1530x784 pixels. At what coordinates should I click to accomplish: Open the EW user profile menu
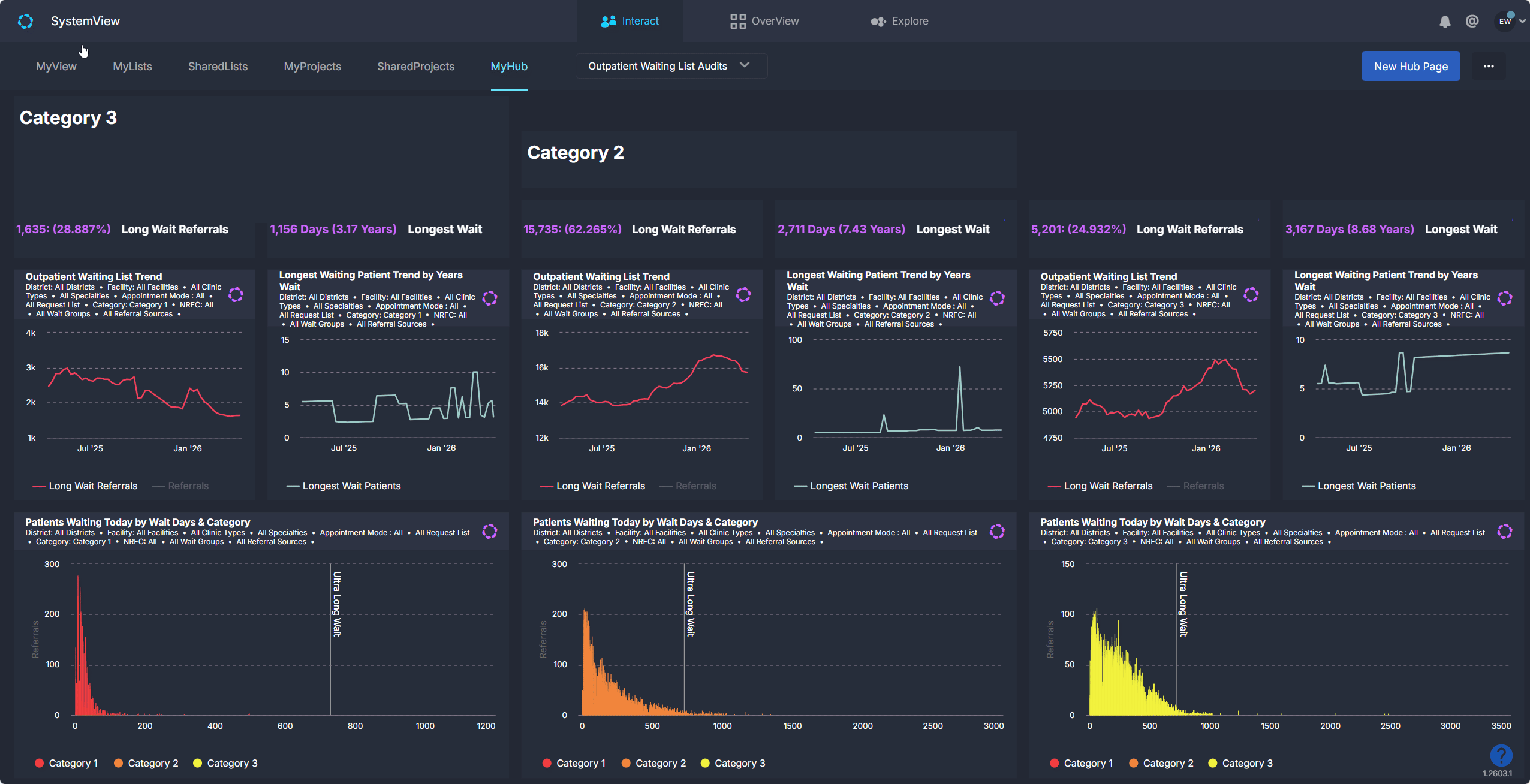(1505, 21)
